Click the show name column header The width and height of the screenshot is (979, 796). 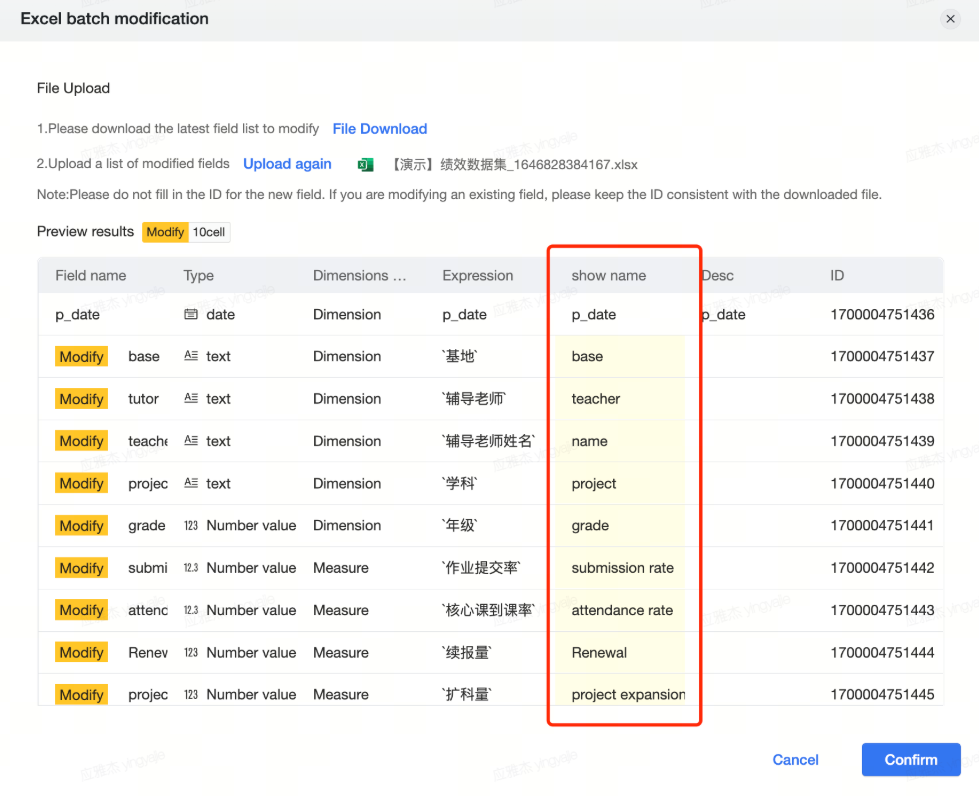click(609, 275)
